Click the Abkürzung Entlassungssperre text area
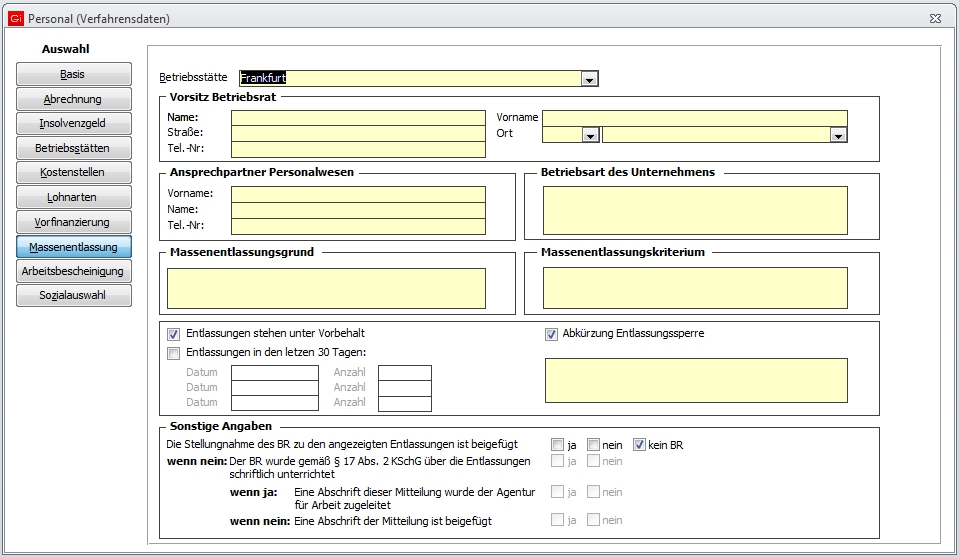The width and height of the screenshot is (959, 558). 697,381
